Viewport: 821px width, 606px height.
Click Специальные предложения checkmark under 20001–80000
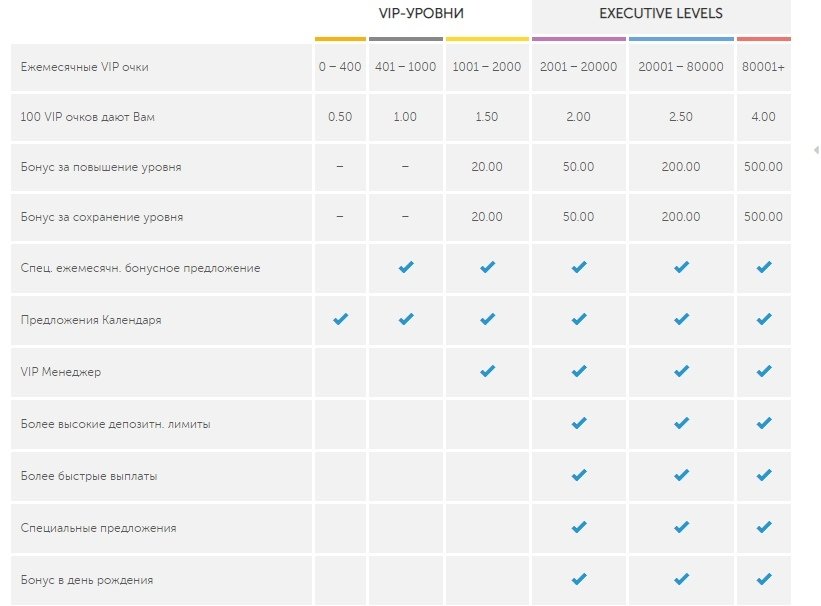pyautogui.click(x=681, y=526)
